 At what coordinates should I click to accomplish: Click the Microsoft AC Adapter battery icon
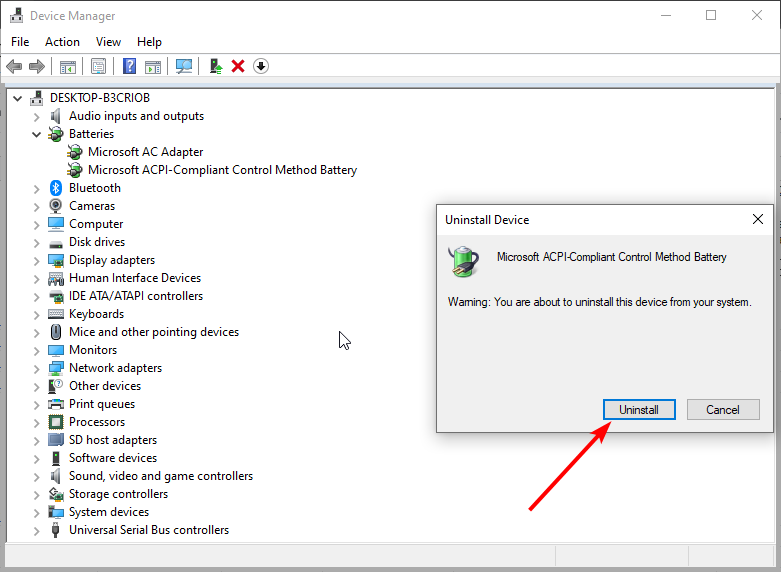(75, 151)
